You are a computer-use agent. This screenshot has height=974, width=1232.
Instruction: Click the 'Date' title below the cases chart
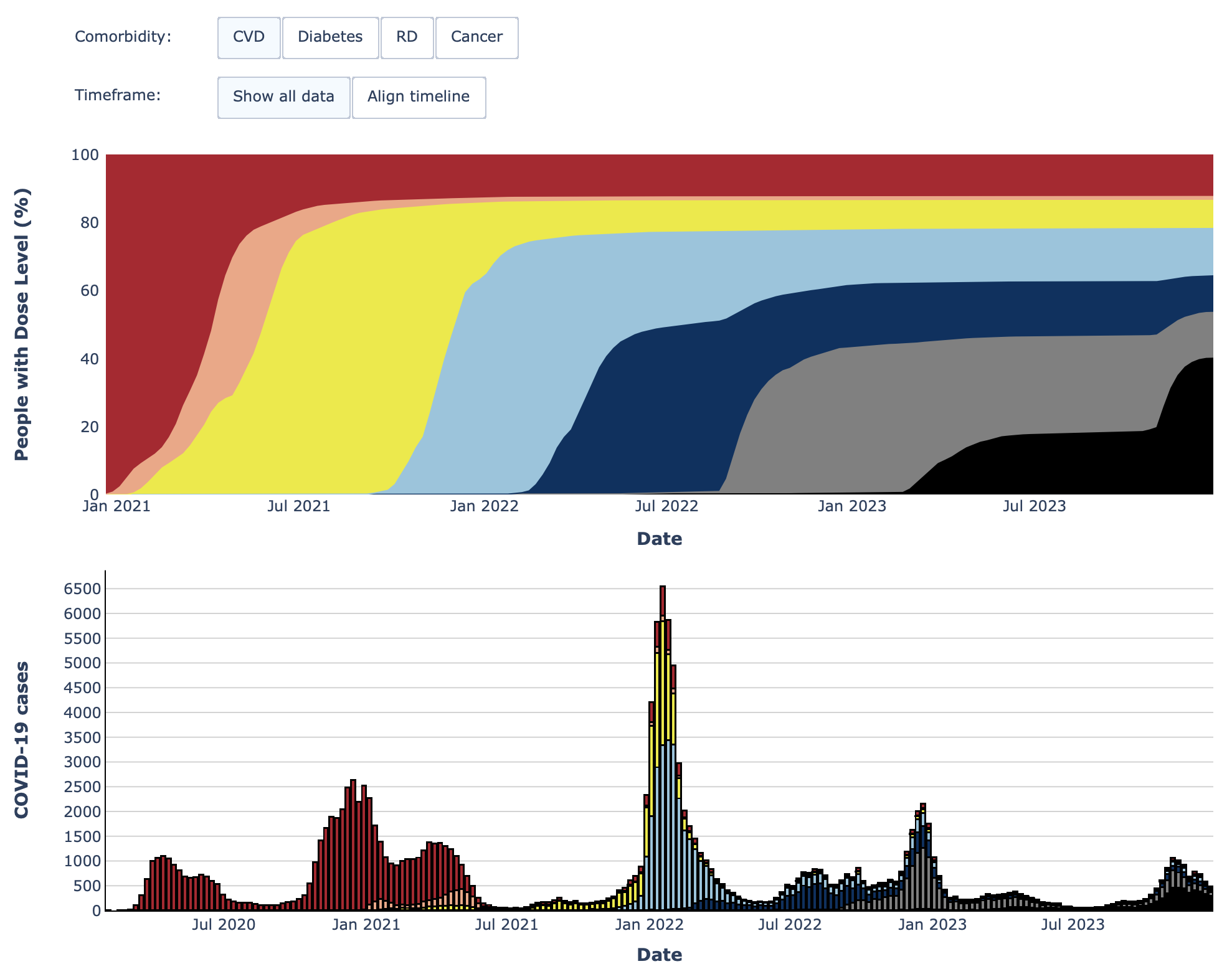tap(660, 955)
